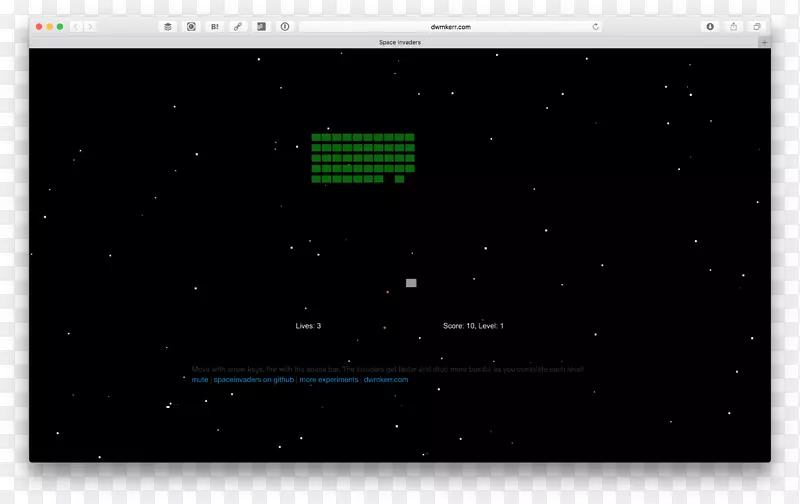
Task: Click the gray player ship
Action: tap(411, 283)
